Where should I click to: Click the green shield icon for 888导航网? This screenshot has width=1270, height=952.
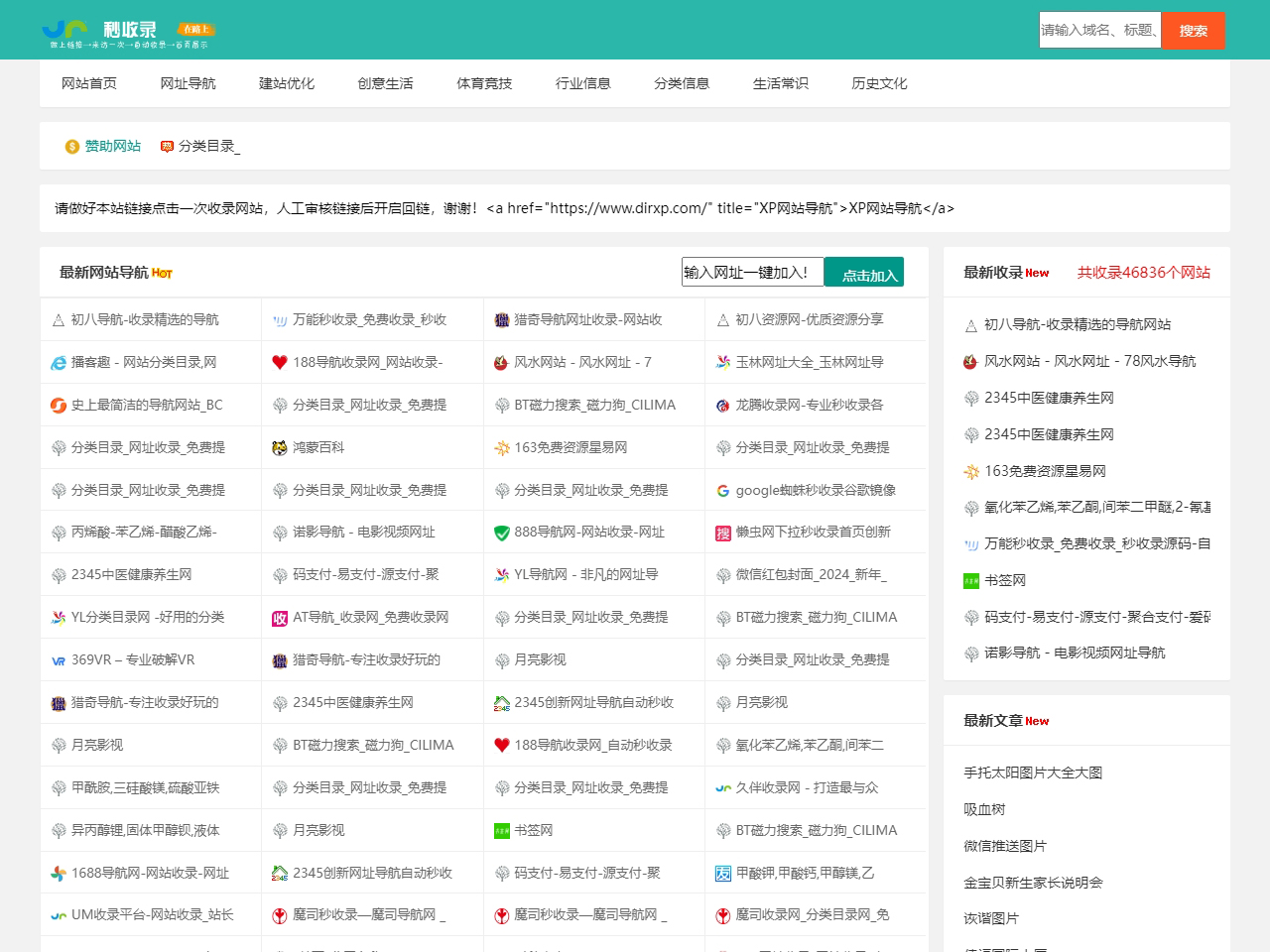click(x=502, y=534)
